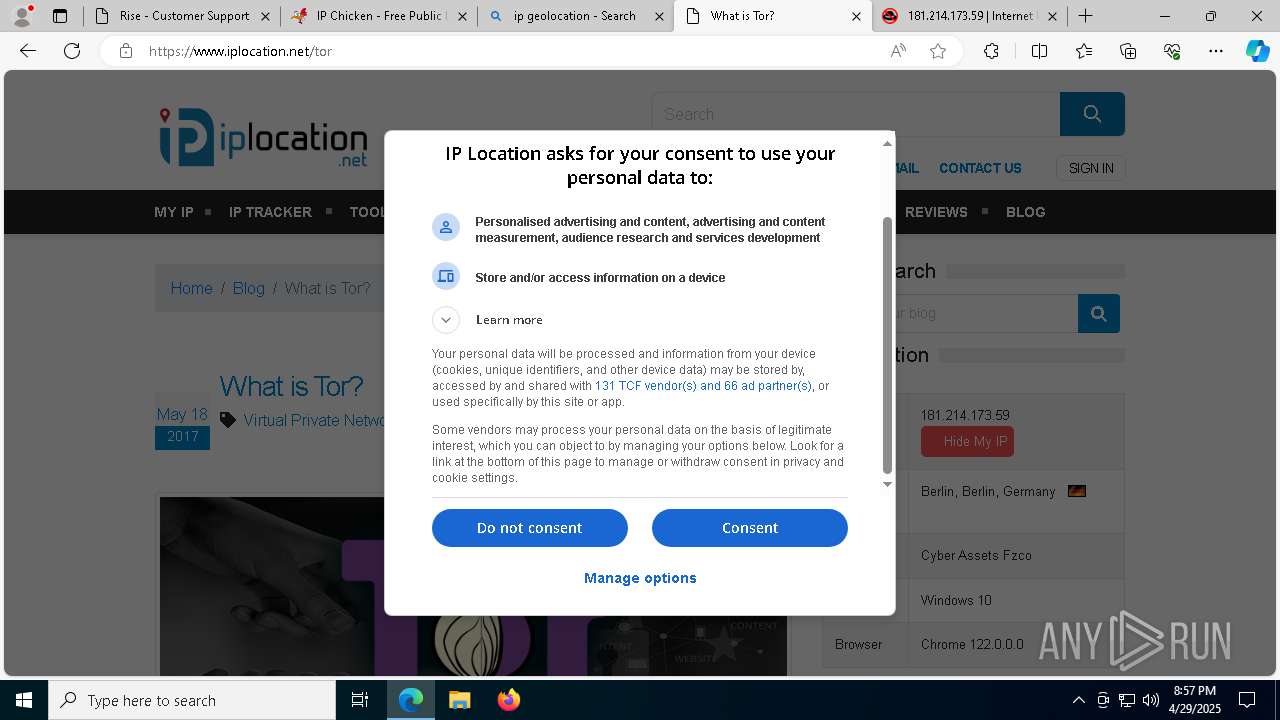Go to Blog breadcrumb link

coord(249,288)
